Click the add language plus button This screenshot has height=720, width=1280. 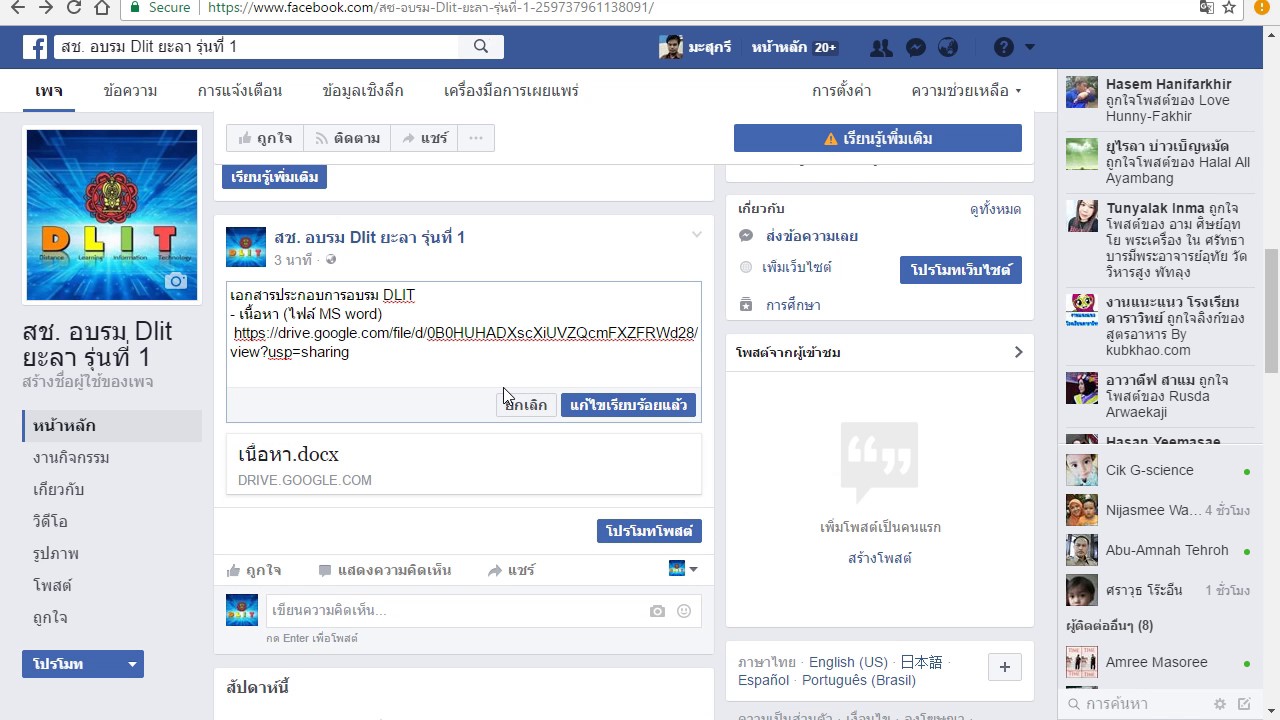pos(1005,667)
